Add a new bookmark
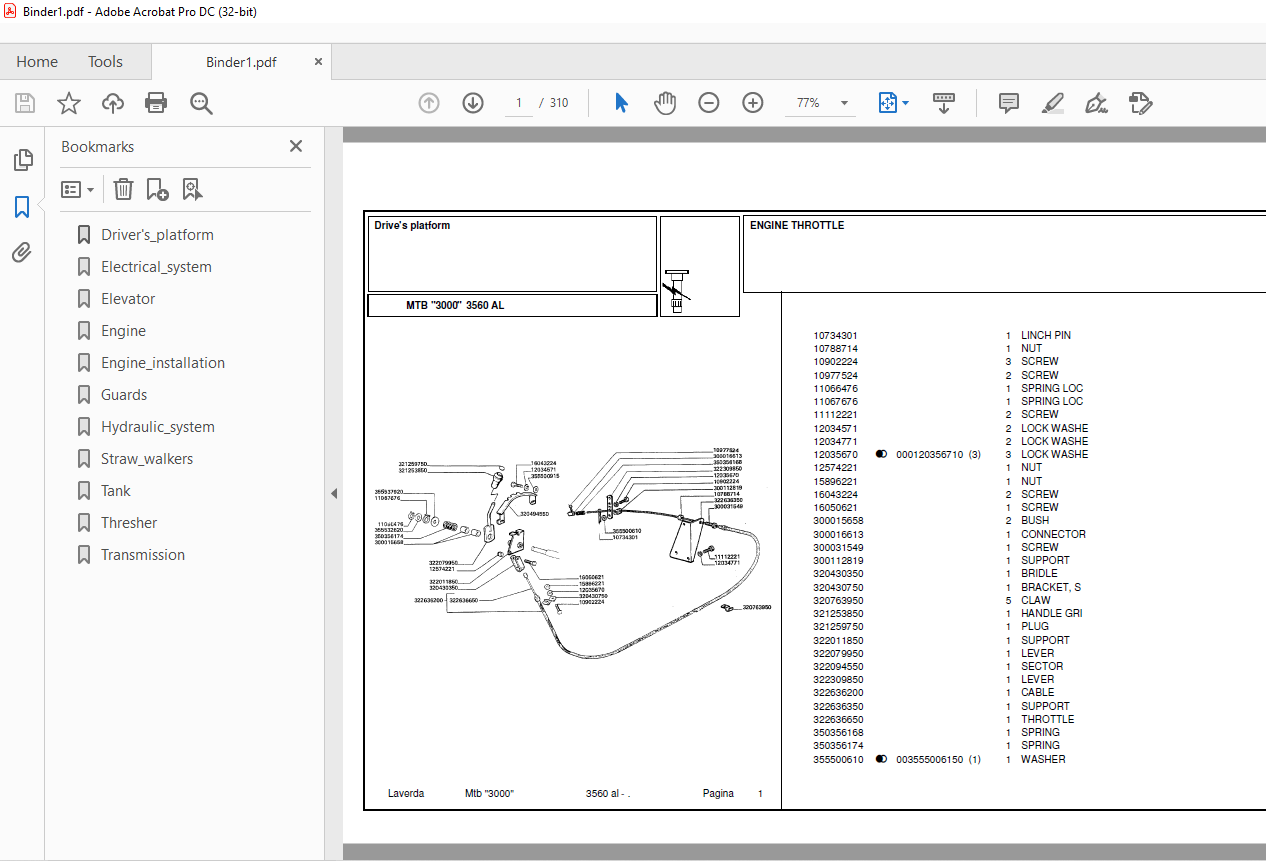 [157, 189]
